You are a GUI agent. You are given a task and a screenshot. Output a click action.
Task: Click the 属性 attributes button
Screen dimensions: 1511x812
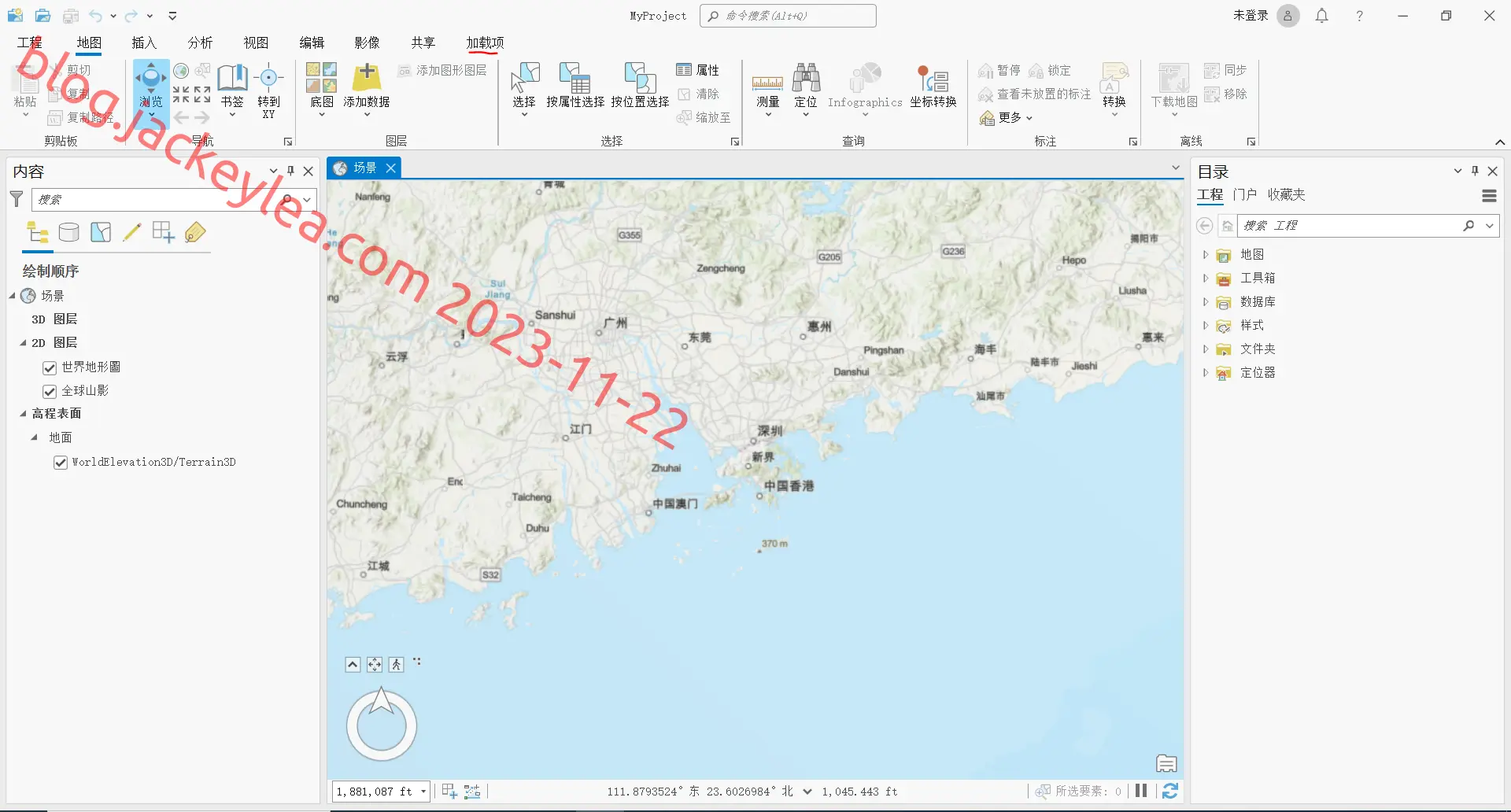click(x=698, y=70)
